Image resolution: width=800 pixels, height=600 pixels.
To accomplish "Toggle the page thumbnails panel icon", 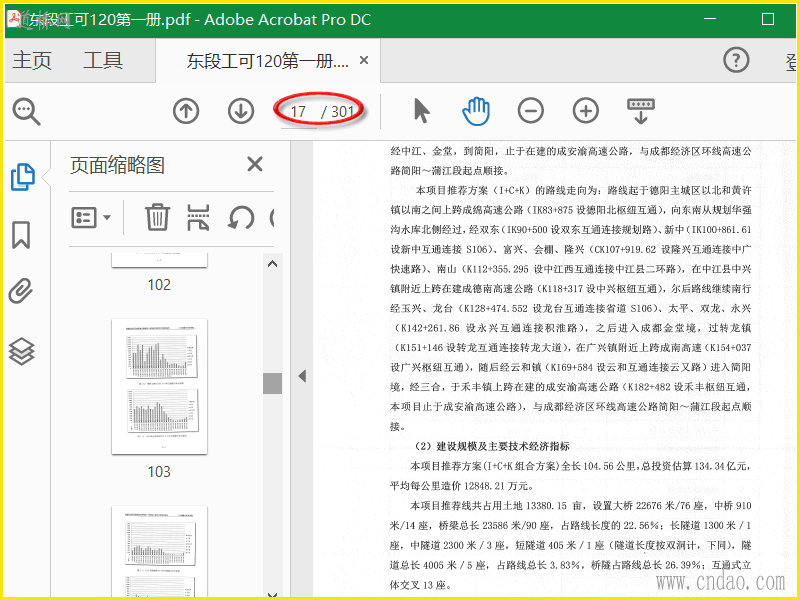I will pyautogui.click(x=22, y=177).
